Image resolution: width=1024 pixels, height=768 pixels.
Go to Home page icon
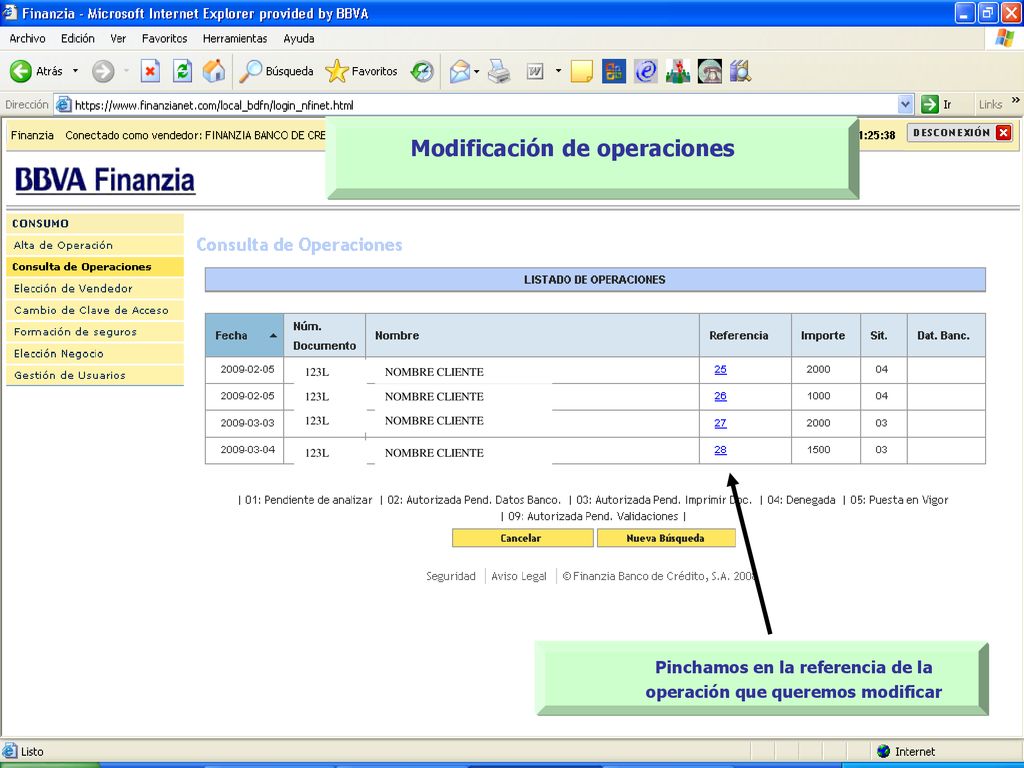point(214,71)
